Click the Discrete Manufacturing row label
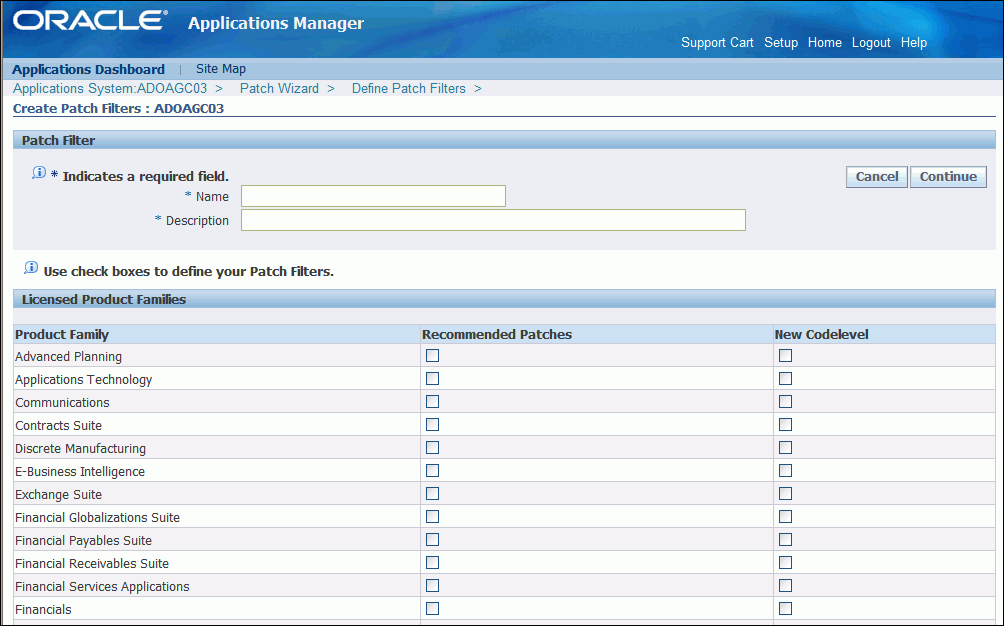 tap(81, 449)
